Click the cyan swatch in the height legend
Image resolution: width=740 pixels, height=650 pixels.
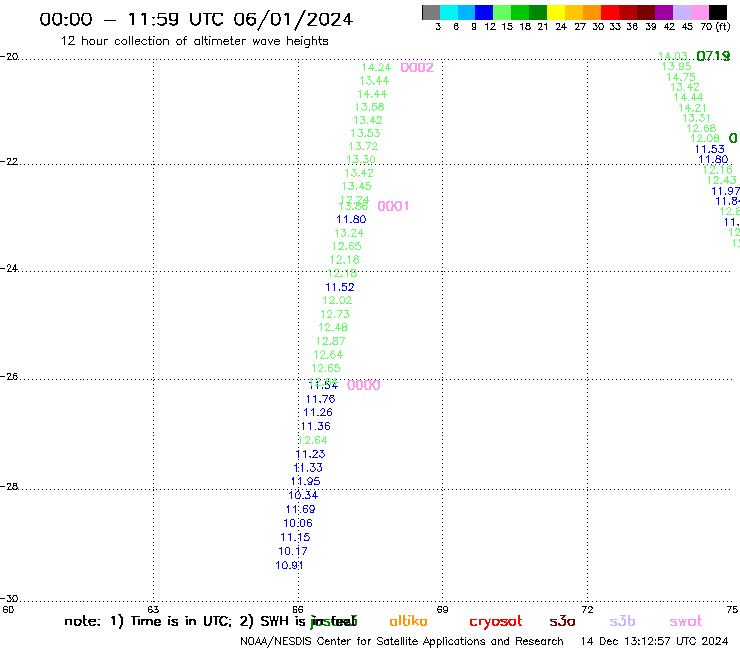coord(449,12)
